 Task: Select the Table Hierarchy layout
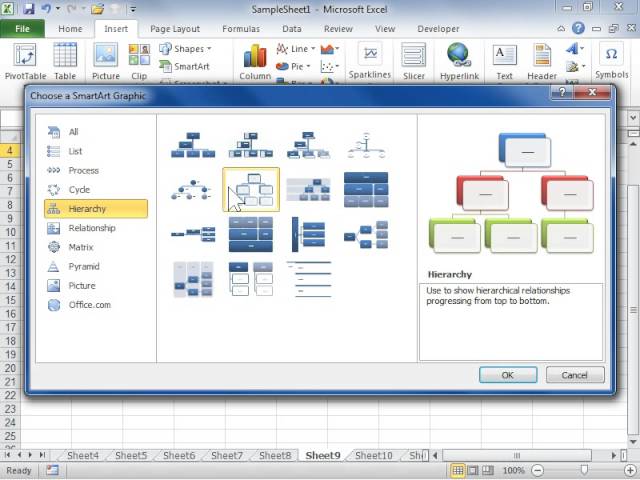pyautogui.click(x=366, y=190)
